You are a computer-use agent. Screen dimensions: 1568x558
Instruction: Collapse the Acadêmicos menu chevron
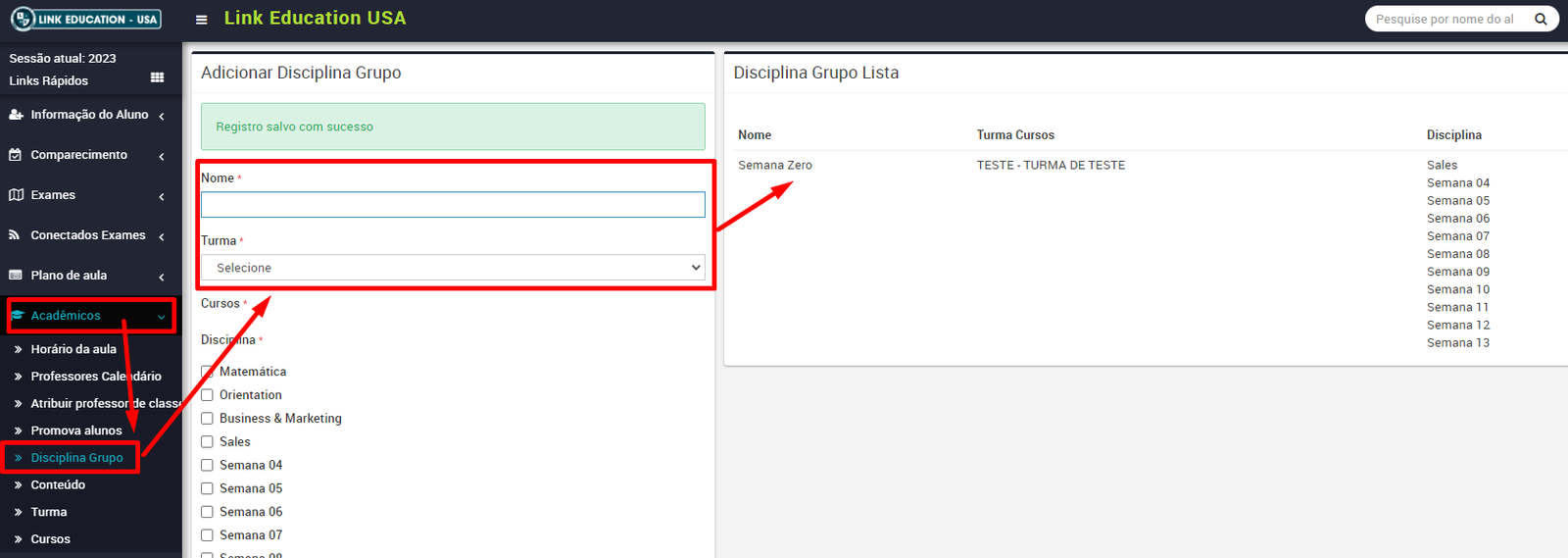[x=162, y=317]
